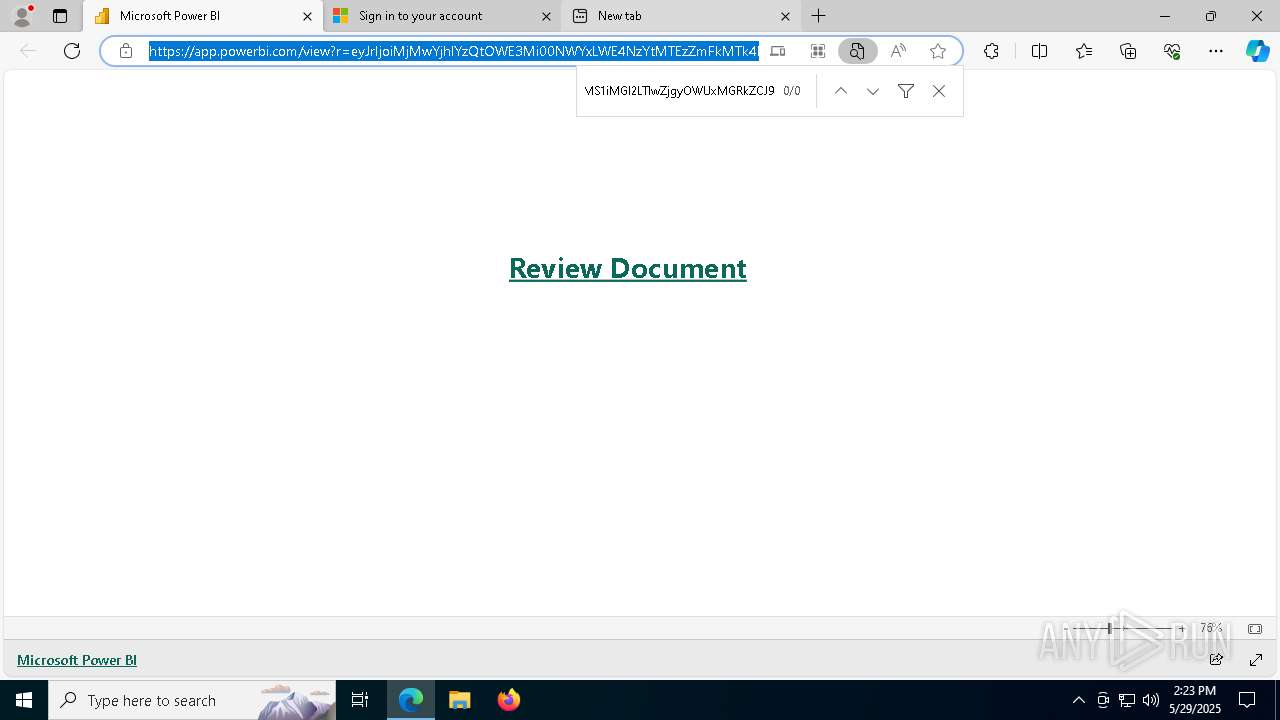Open a new browser tab
Viewport: 1280px width, 720px height.
819,16
